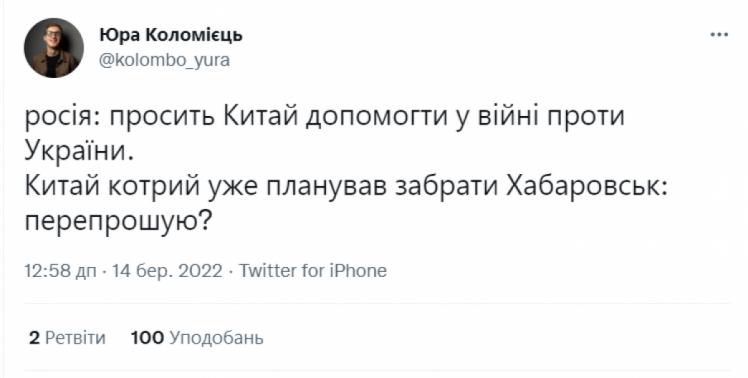
Task: View the Ретвіти list
Action: coord(75,338)
